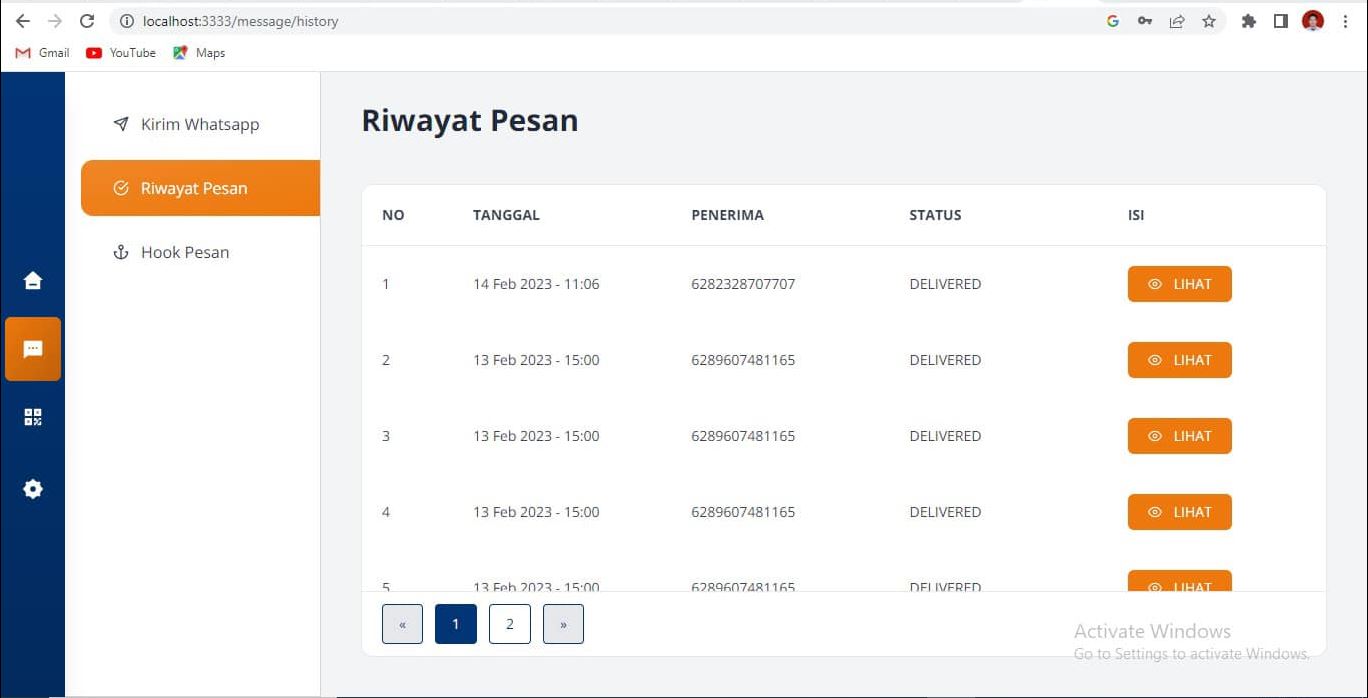Click the share page icon in address bar
Viewport: 1368px width, 698px height.
coord(1177,21)
